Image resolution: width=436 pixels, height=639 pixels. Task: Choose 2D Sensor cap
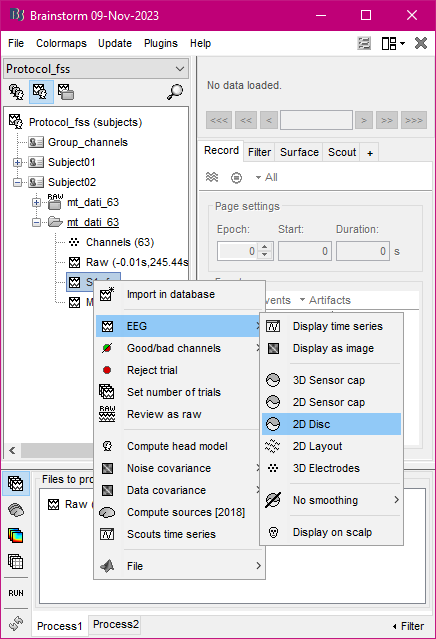click(x=331, y=403)
